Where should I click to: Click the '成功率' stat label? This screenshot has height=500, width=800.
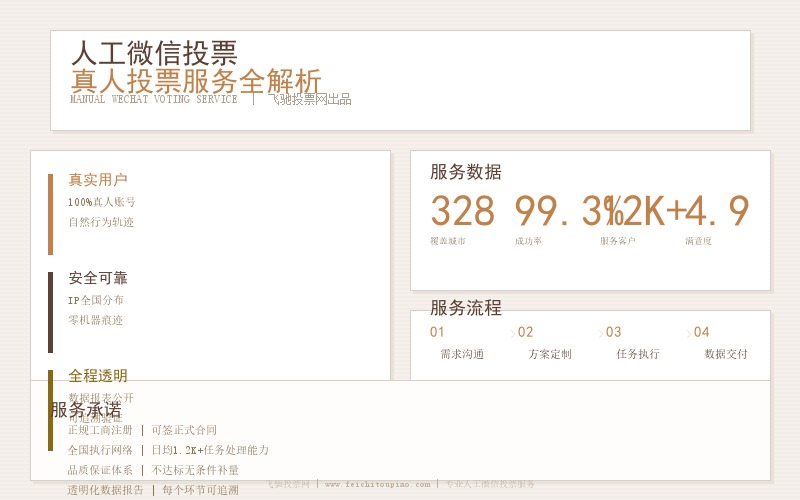[x=529, y=241]
